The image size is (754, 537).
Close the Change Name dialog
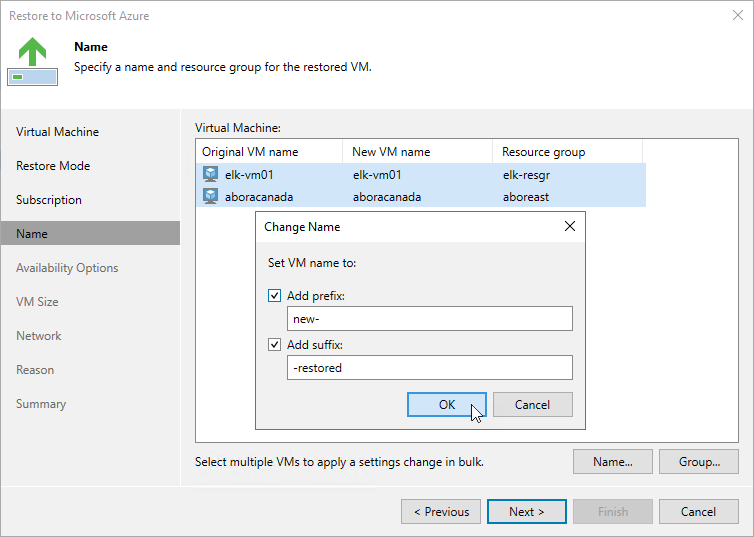[x=570, y=226]
